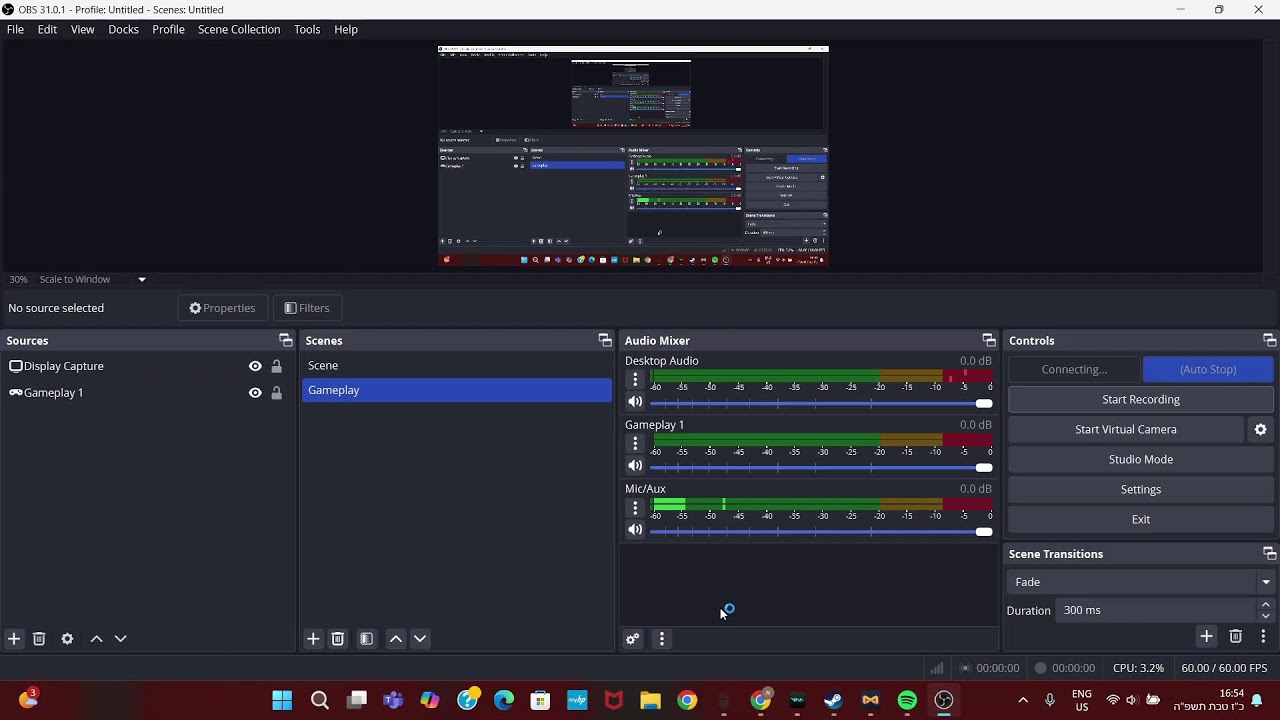Open Fade transition dropdown
1280x720 pixels.
click(1140, 581)
